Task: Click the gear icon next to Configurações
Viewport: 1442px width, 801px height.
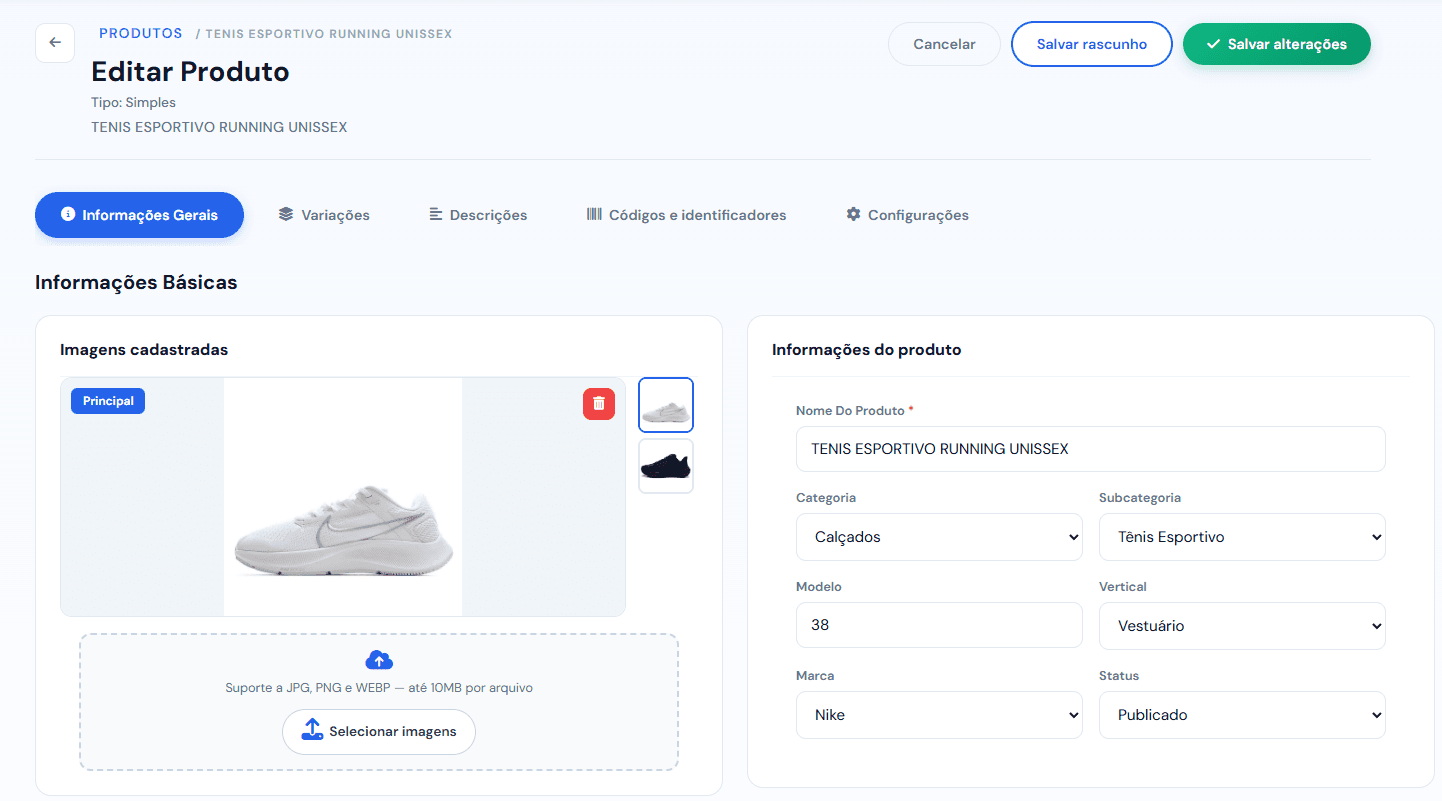Action: [x=853, y=214]
